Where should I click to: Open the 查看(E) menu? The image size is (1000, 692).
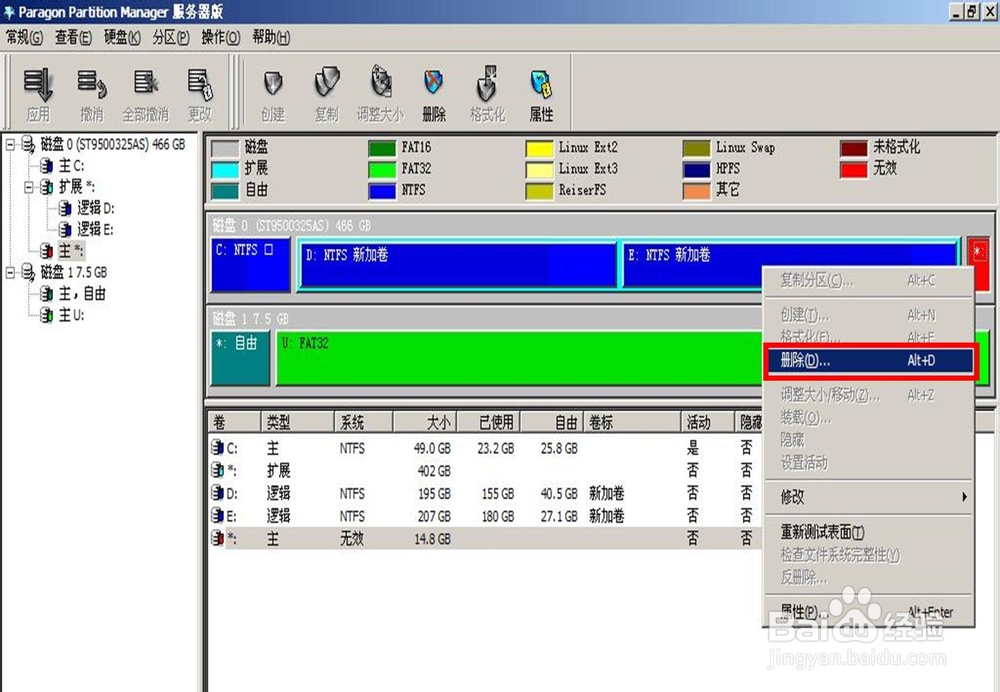[x=73, y=38]
